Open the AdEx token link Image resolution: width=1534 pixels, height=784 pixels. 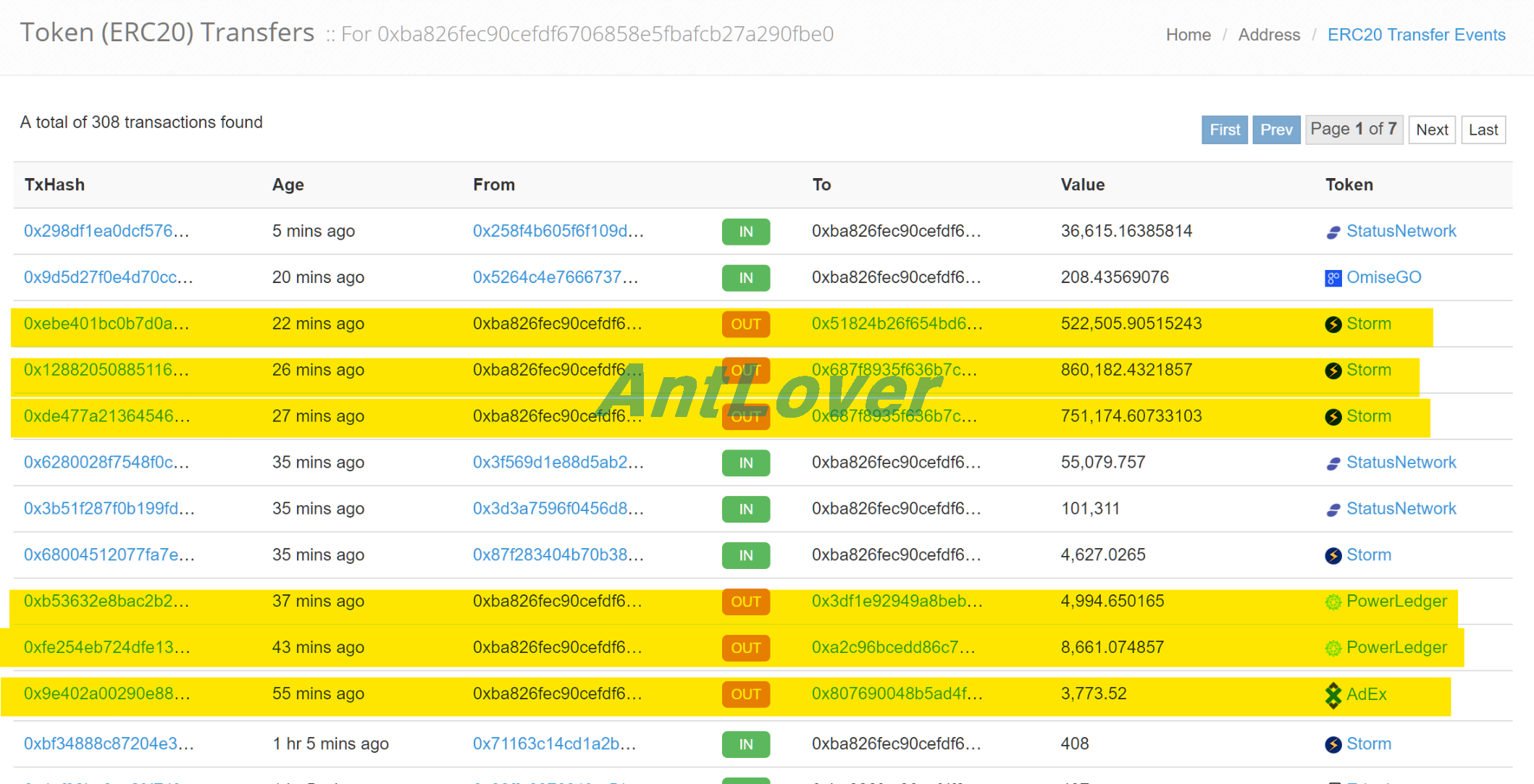pos(1366,694)
